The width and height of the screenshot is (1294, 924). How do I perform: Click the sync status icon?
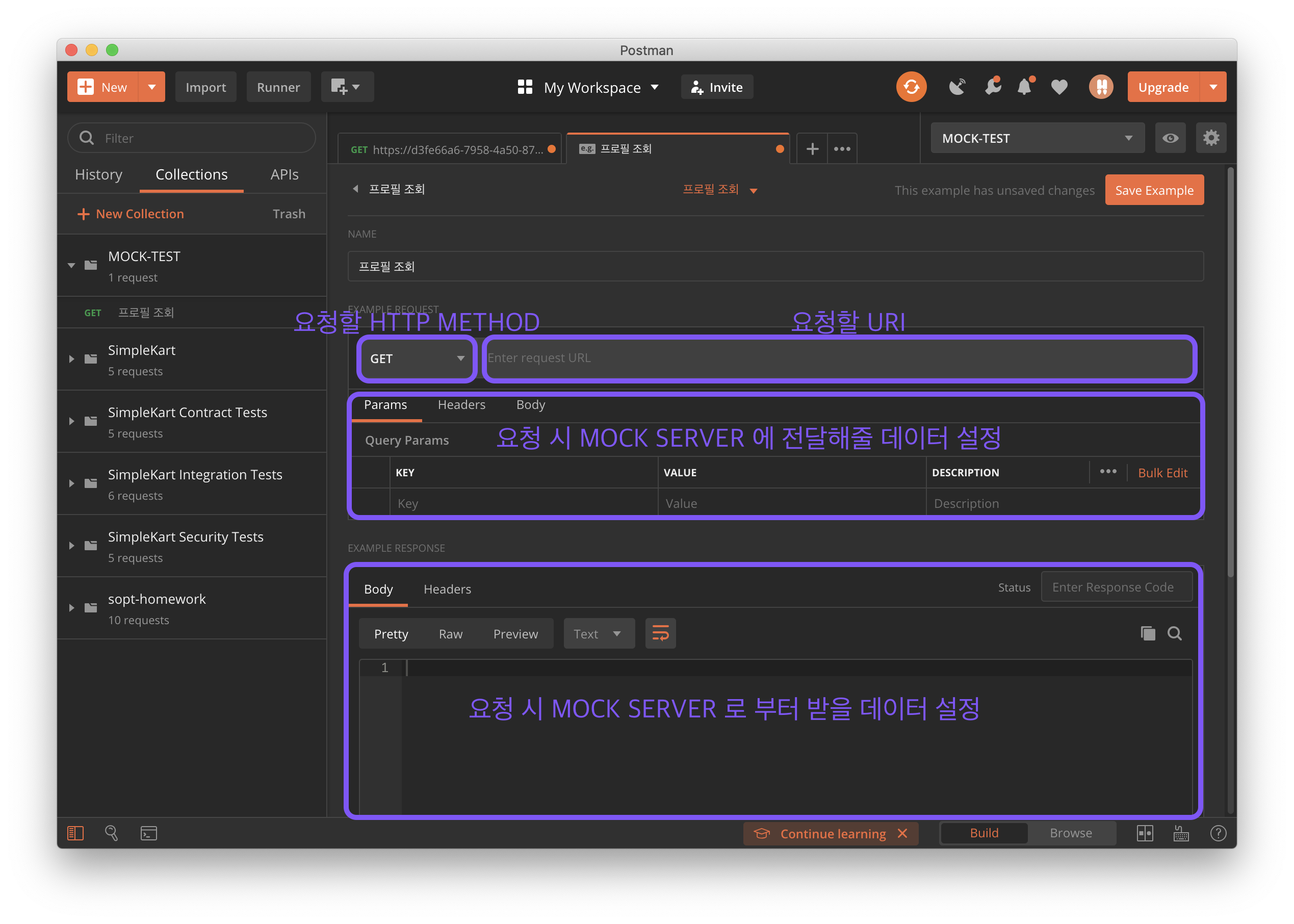911,87
